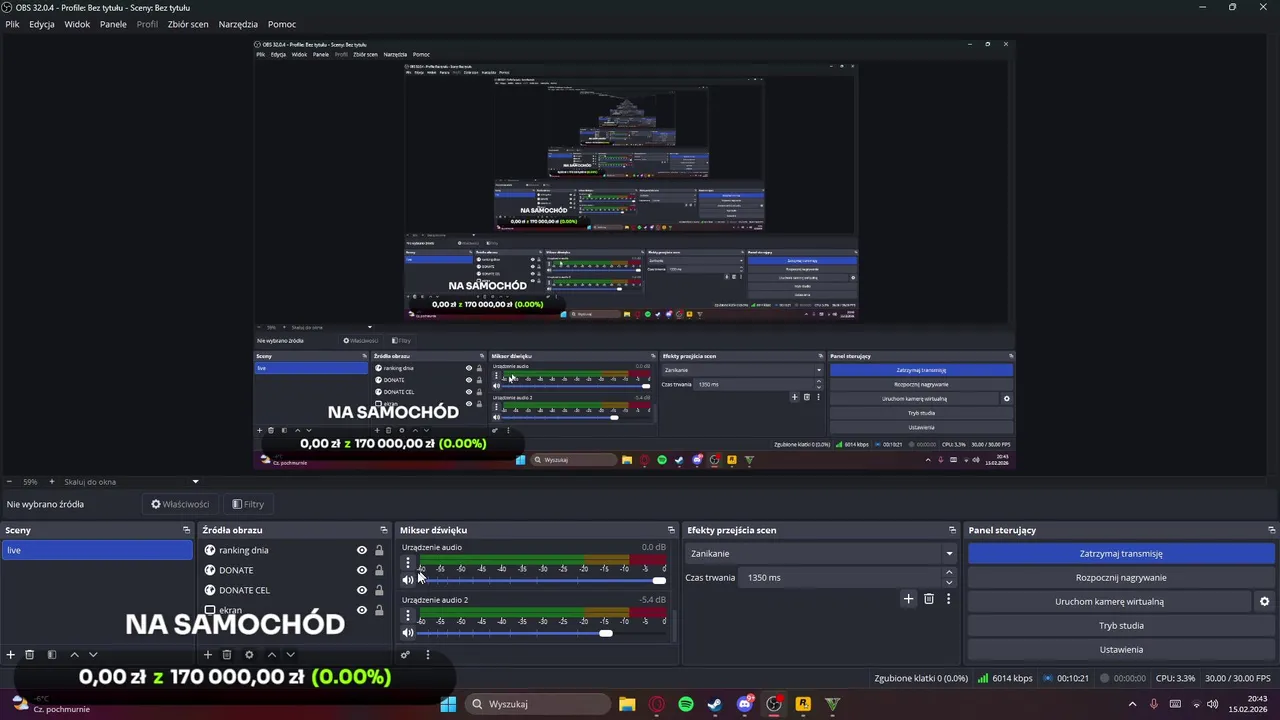Open audio mixer toolbar three-dot menu

point(427,655)
